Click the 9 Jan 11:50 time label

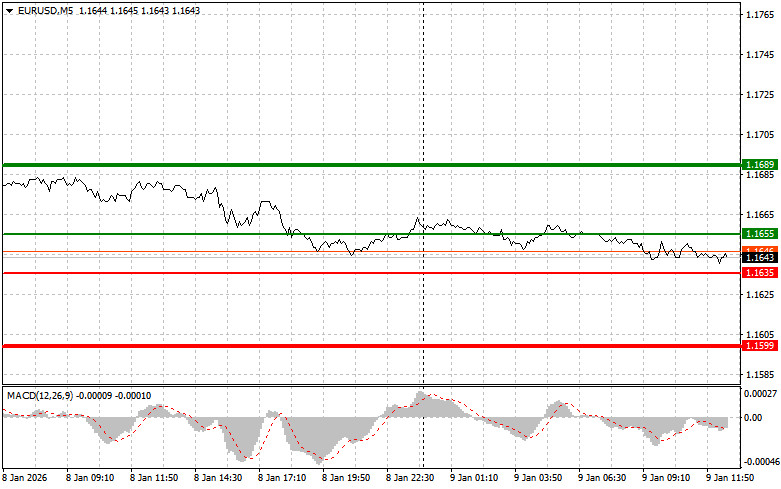(x=730, y=478)
